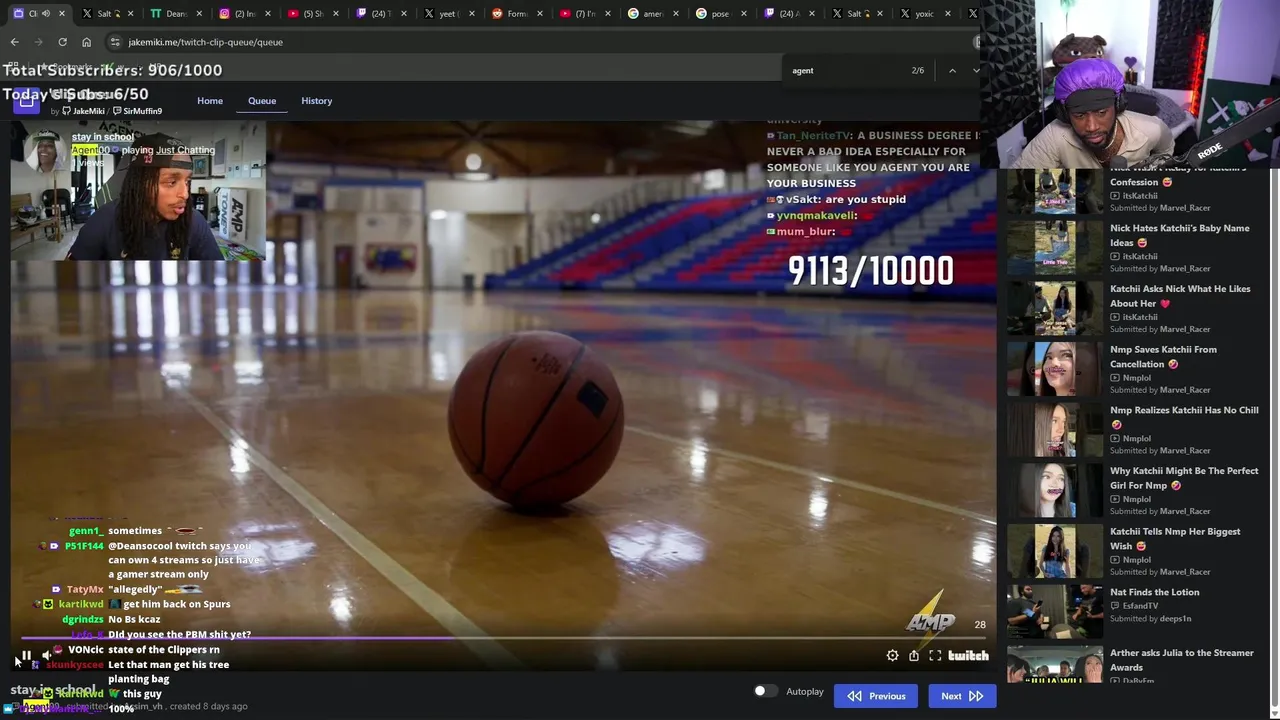Switch to the 'amer' Google browser tab

[652, 14]
